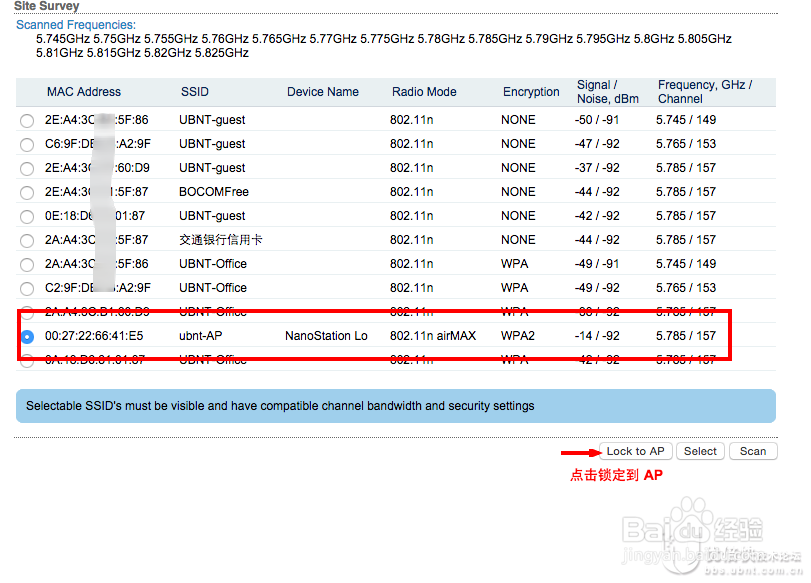Click the NanoStation Lo device name
The height and width of the screenshot is (583, 811).
pos(326,336)
